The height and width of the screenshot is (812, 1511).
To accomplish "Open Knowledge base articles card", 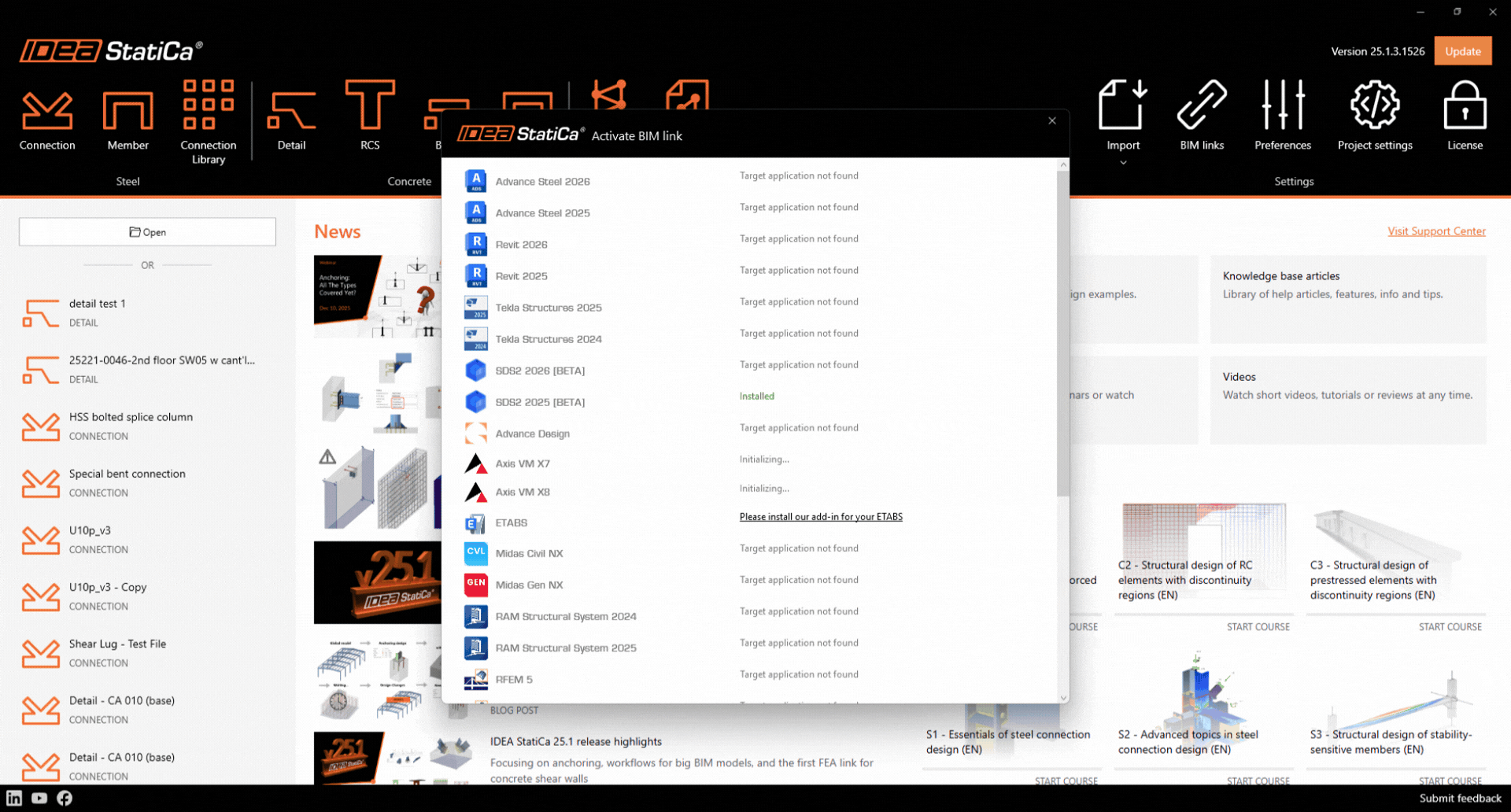I will pos(1348,299).
